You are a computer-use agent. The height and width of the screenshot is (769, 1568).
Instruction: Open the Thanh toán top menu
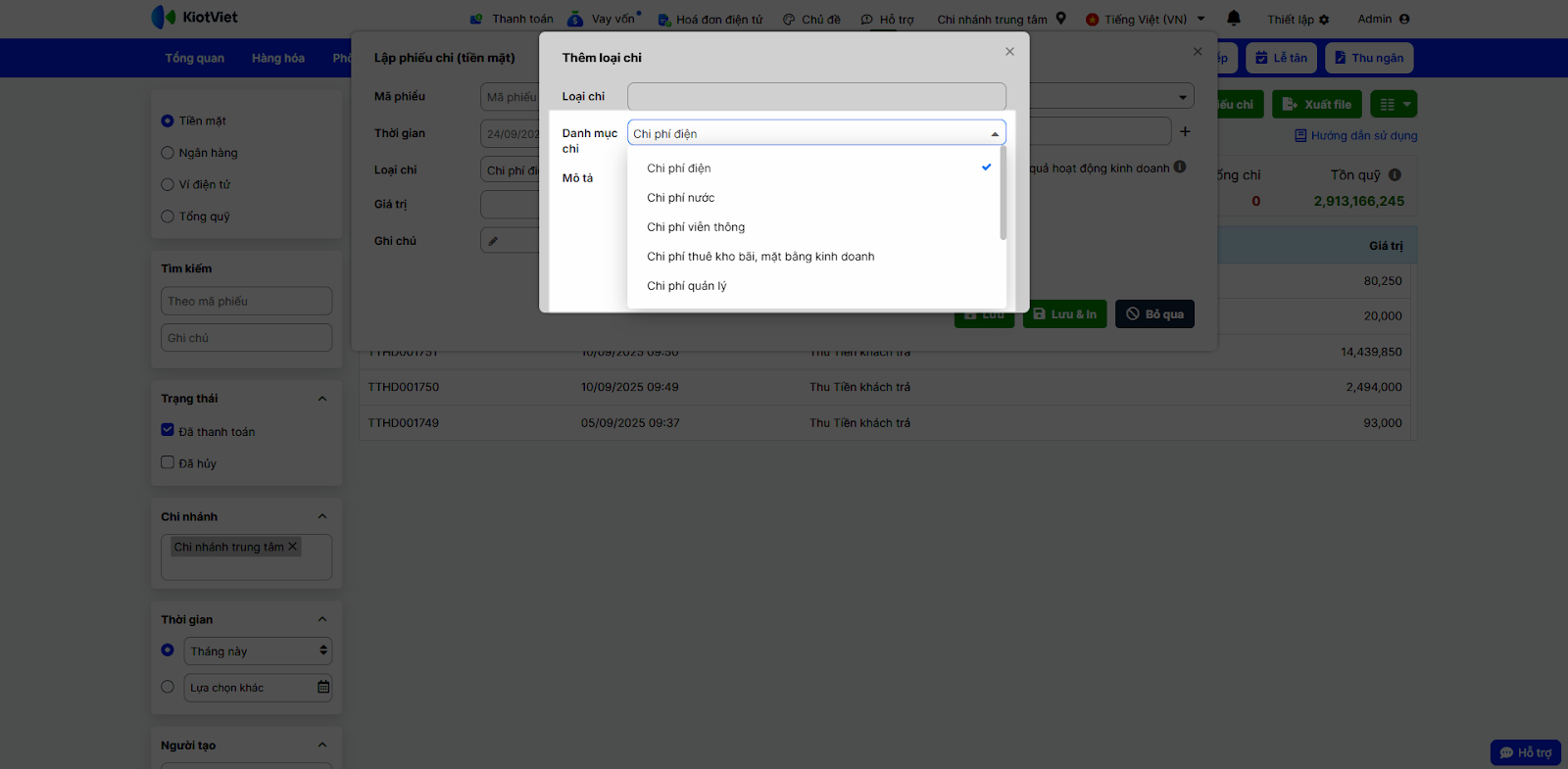pyautogui.click(x=512, y=19)
